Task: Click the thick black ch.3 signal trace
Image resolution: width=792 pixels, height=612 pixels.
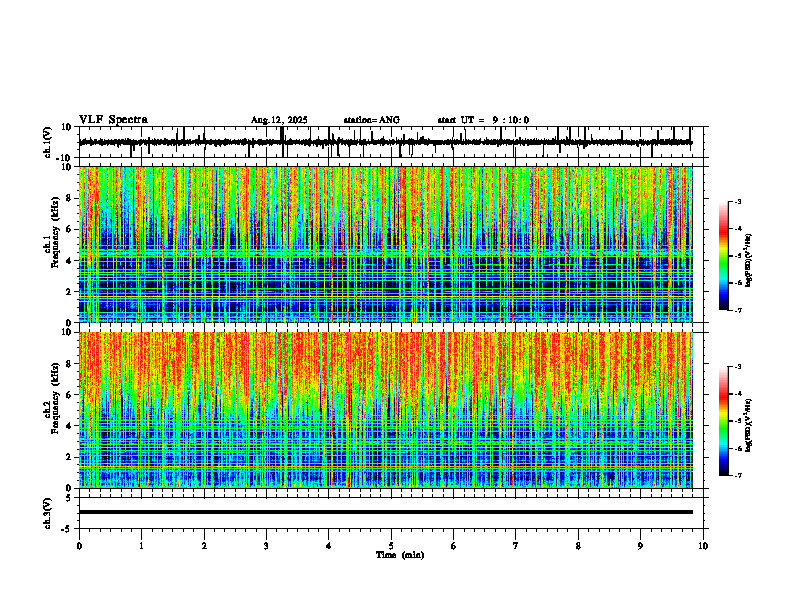Action: [385, 512]
